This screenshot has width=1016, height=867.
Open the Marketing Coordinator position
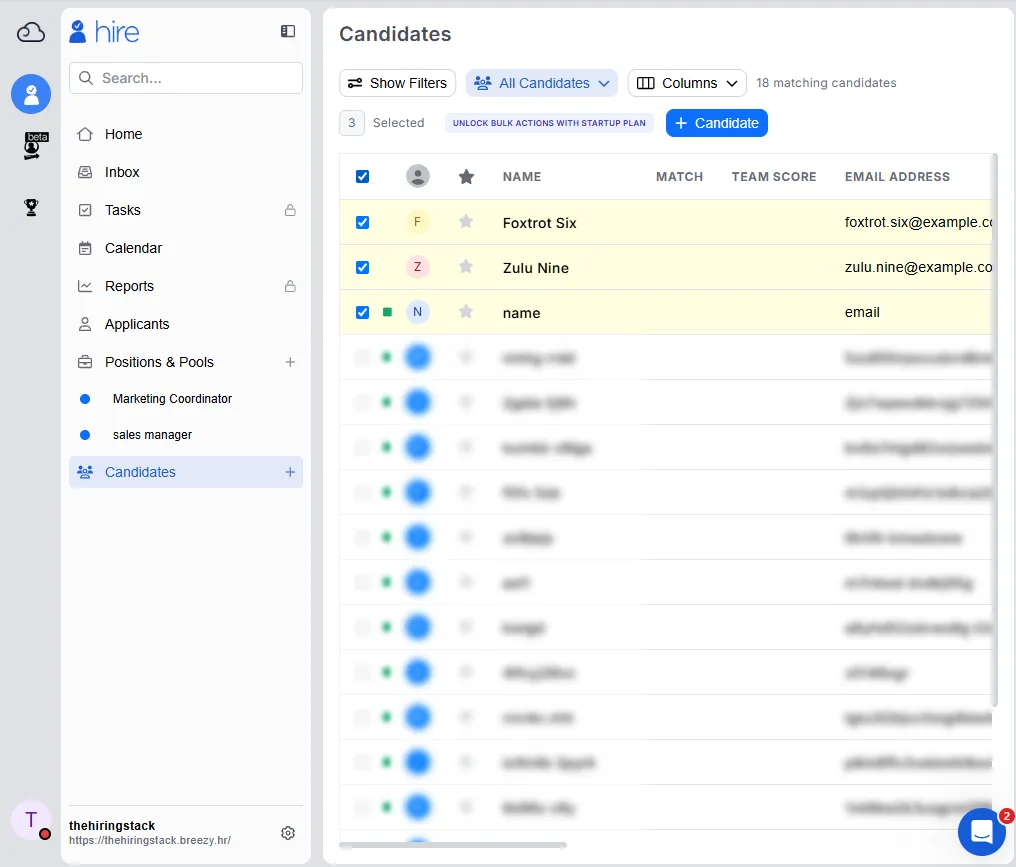pos(172,399)
